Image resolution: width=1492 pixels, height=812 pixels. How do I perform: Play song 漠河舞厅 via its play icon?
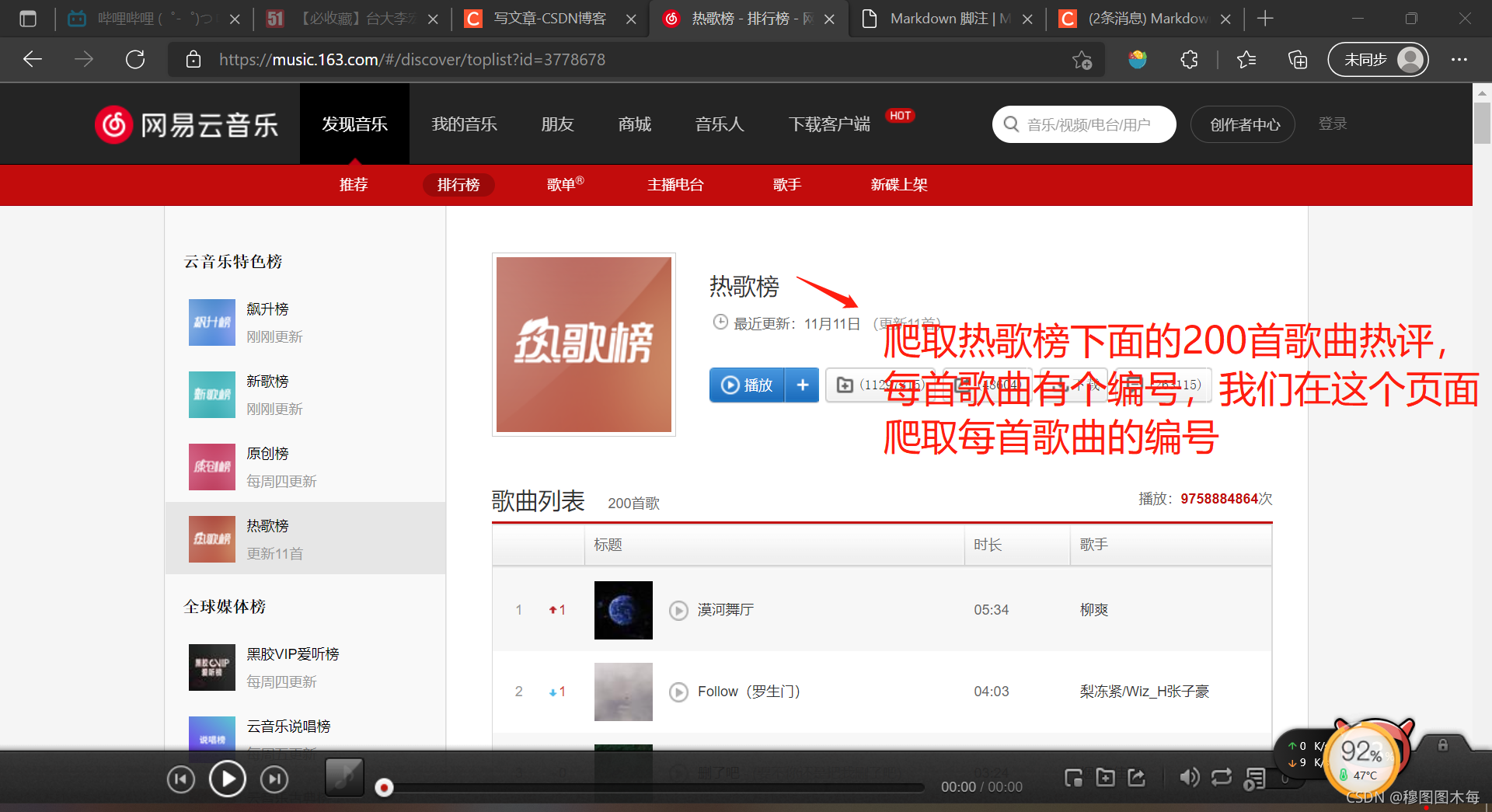coord(678,610)
